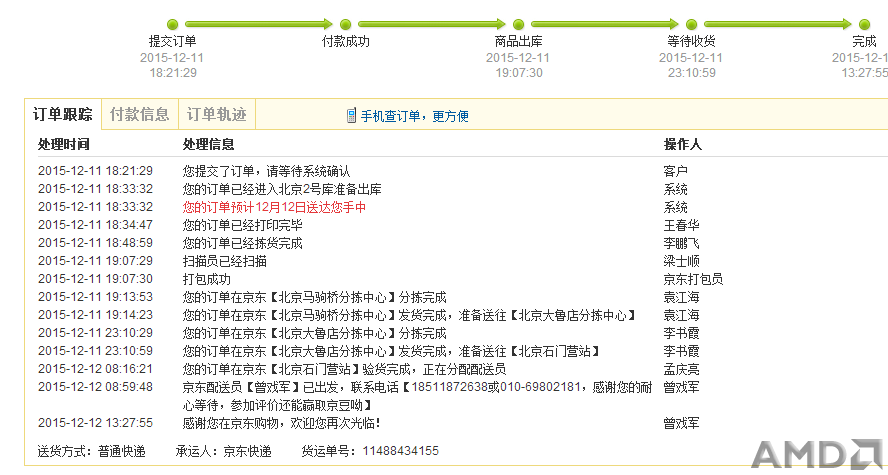Click the tracking number 11488434155
Screen dimensions: 888x475
pyautogui.click(x=400, y=451)
